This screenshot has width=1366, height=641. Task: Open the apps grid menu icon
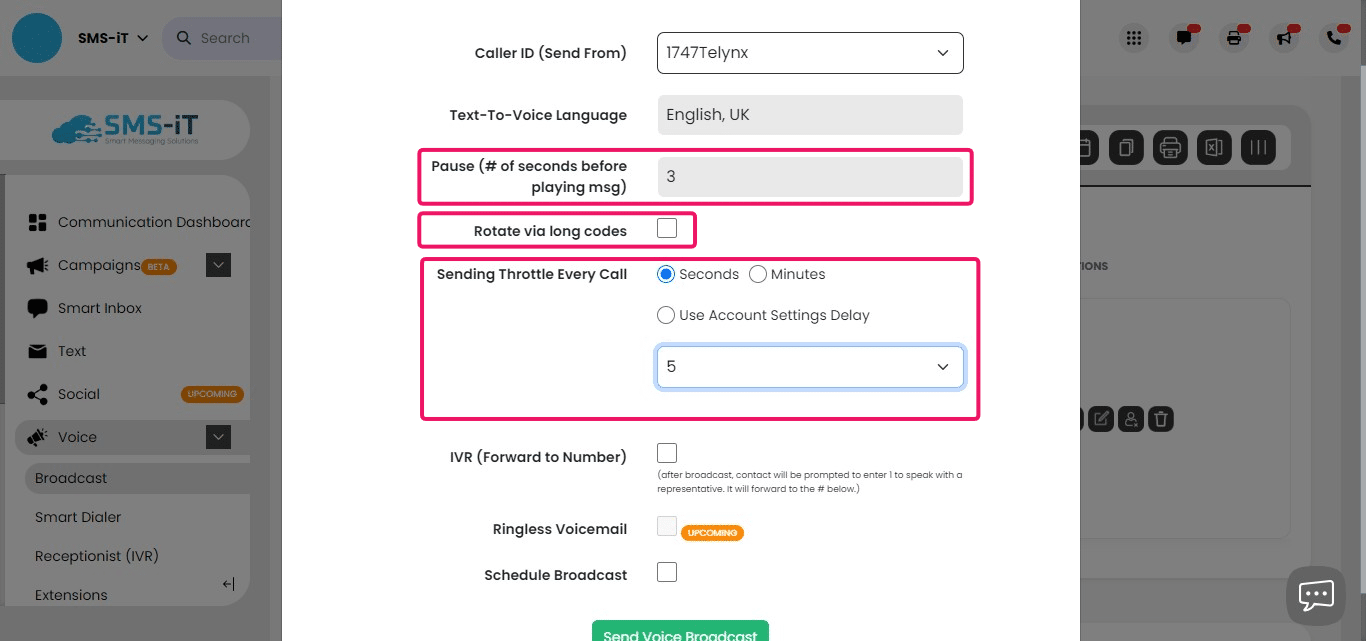point(1133,38)
